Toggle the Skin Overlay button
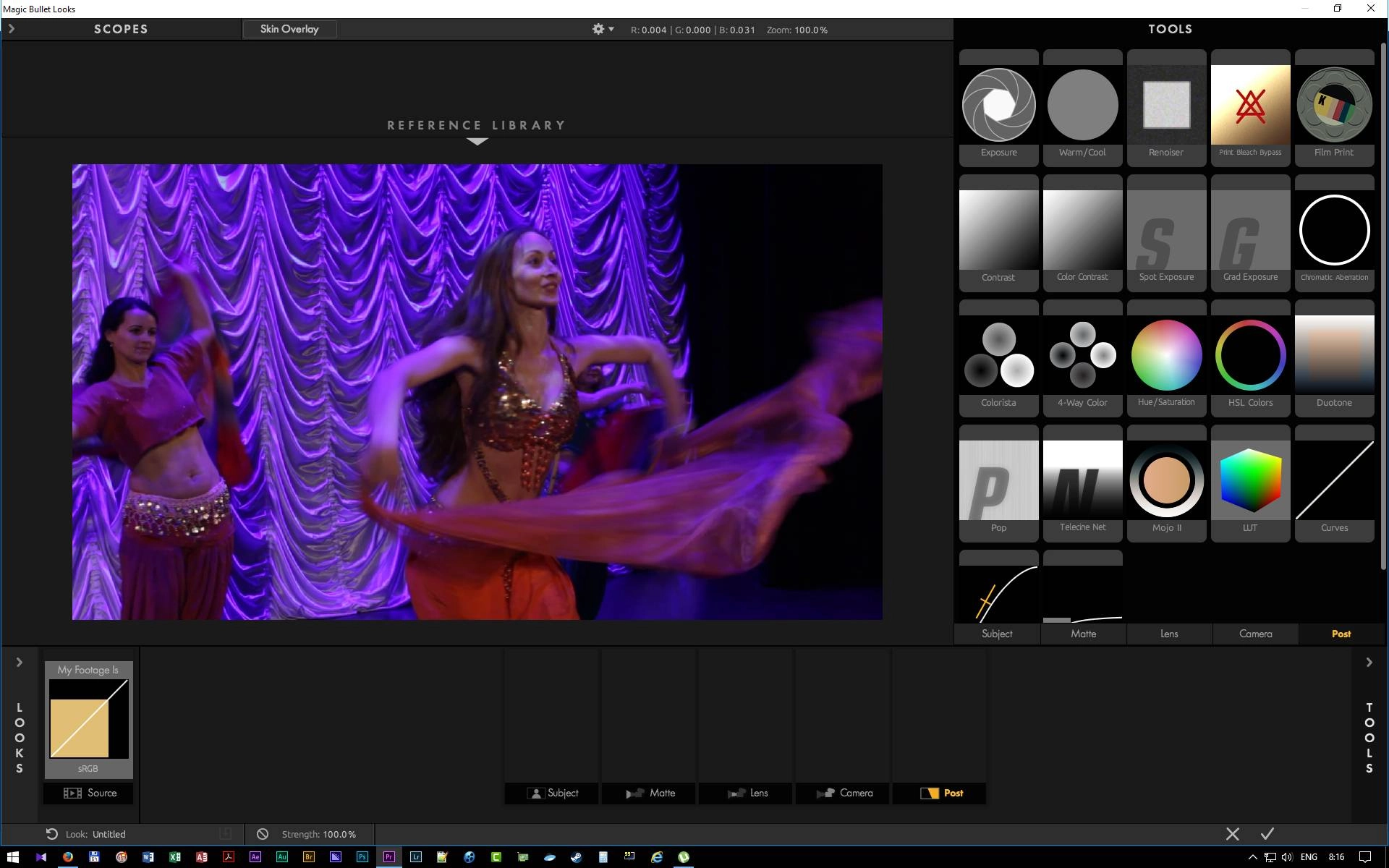This screenshot has width=1389, height=868. point(289,29)
